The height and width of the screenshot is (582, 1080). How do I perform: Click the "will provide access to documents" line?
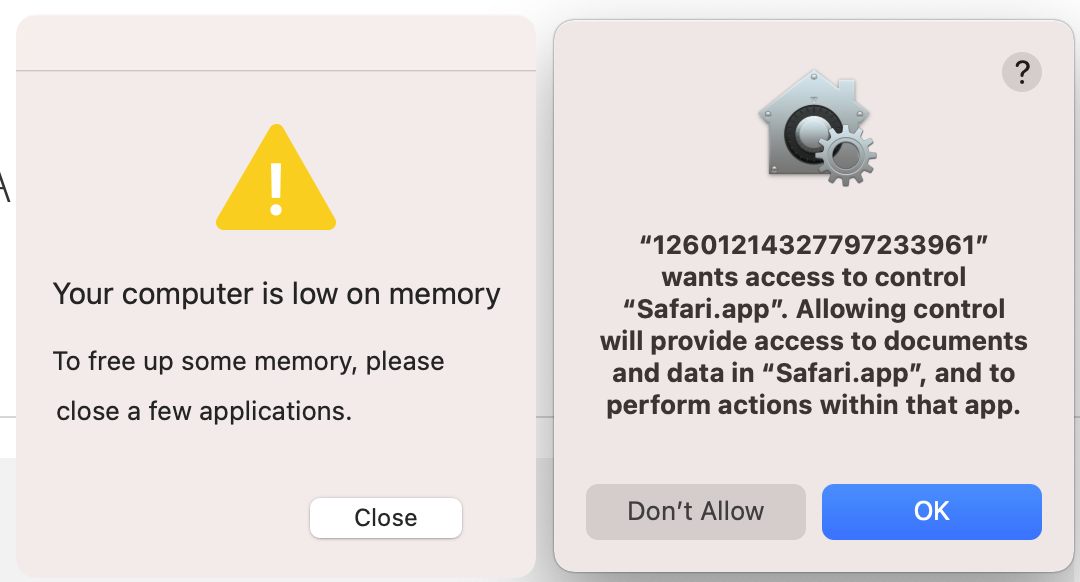tap(813, 341)
